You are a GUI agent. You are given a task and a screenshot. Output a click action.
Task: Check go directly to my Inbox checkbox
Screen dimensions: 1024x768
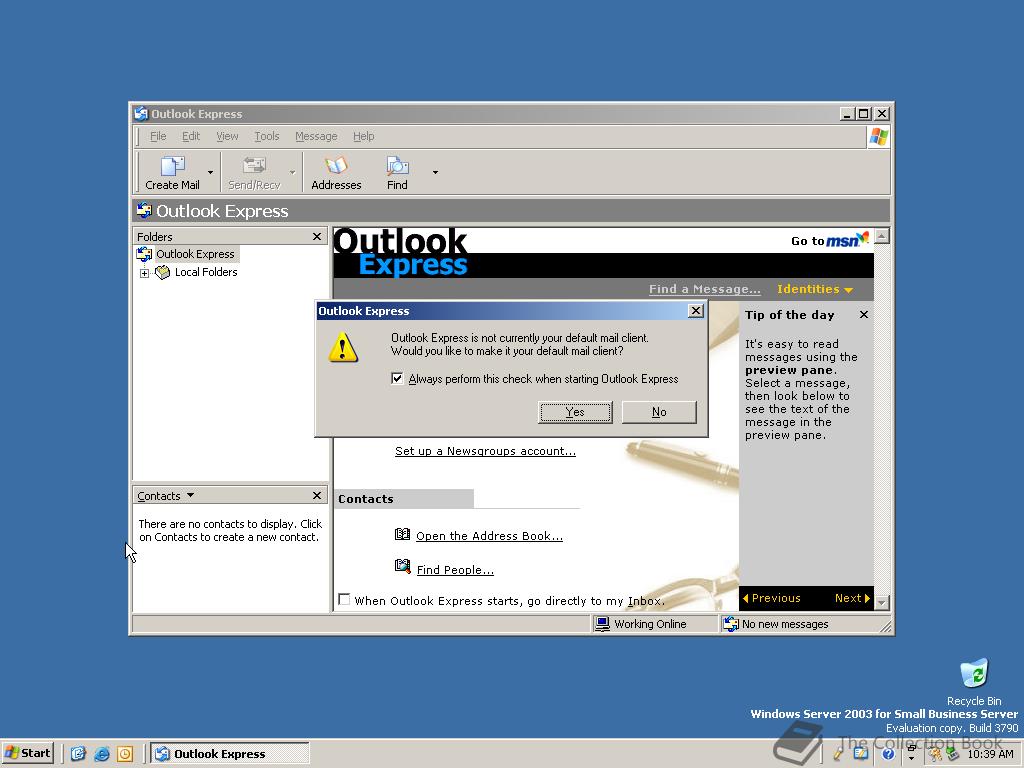tap(344, 600)
